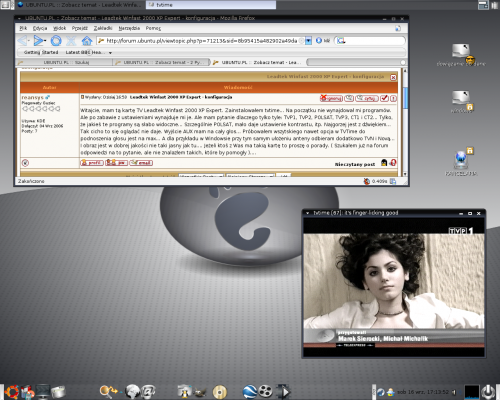The image size is (500, 400).
Task: Open the email at-sign icon in panel
Action: pos(148,392)
